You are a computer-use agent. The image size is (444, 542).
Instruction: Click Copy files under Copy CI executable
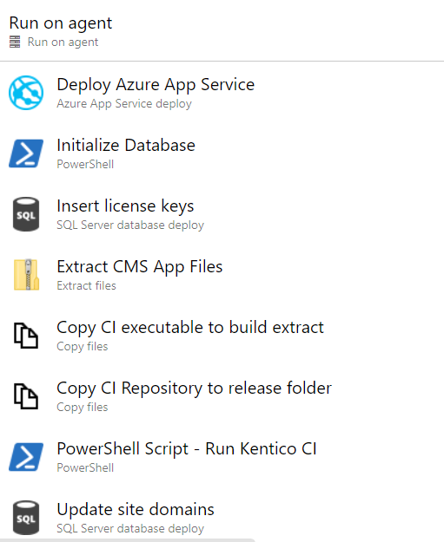tap(82, 346)
